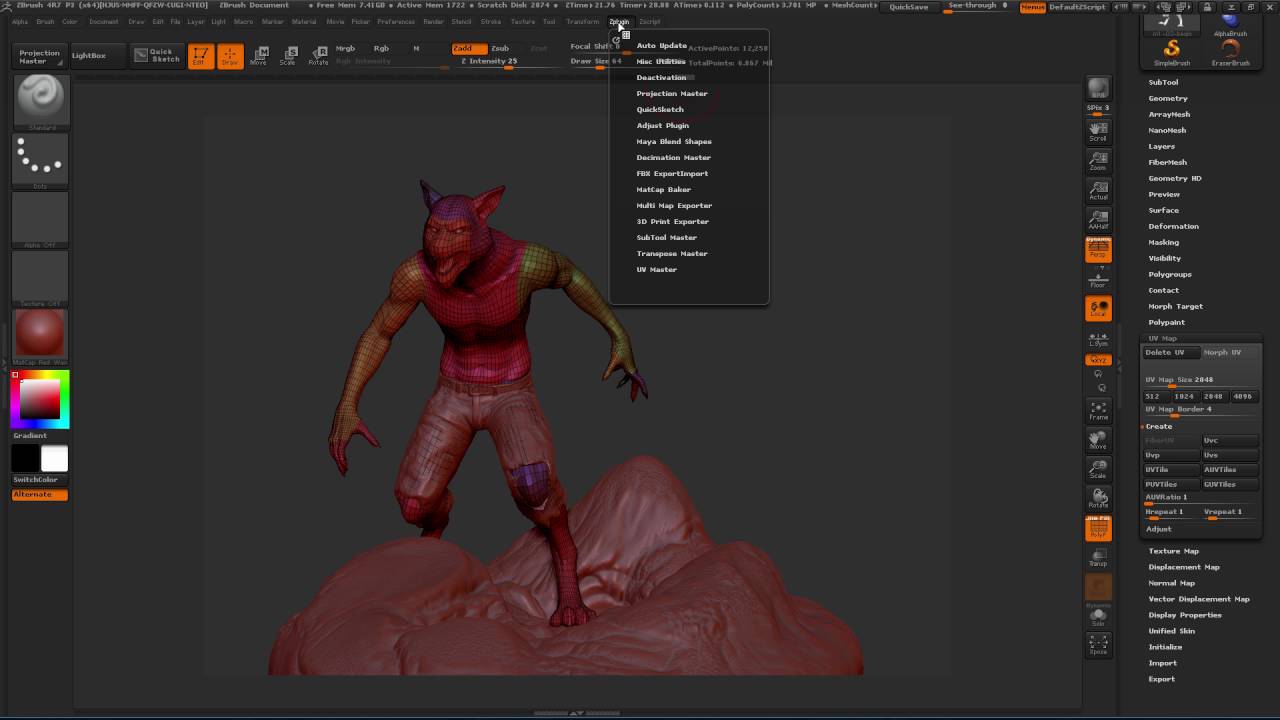Screen dimensions: 1280x720
Task: Select the Draw mode button
Action: [230, 56]
